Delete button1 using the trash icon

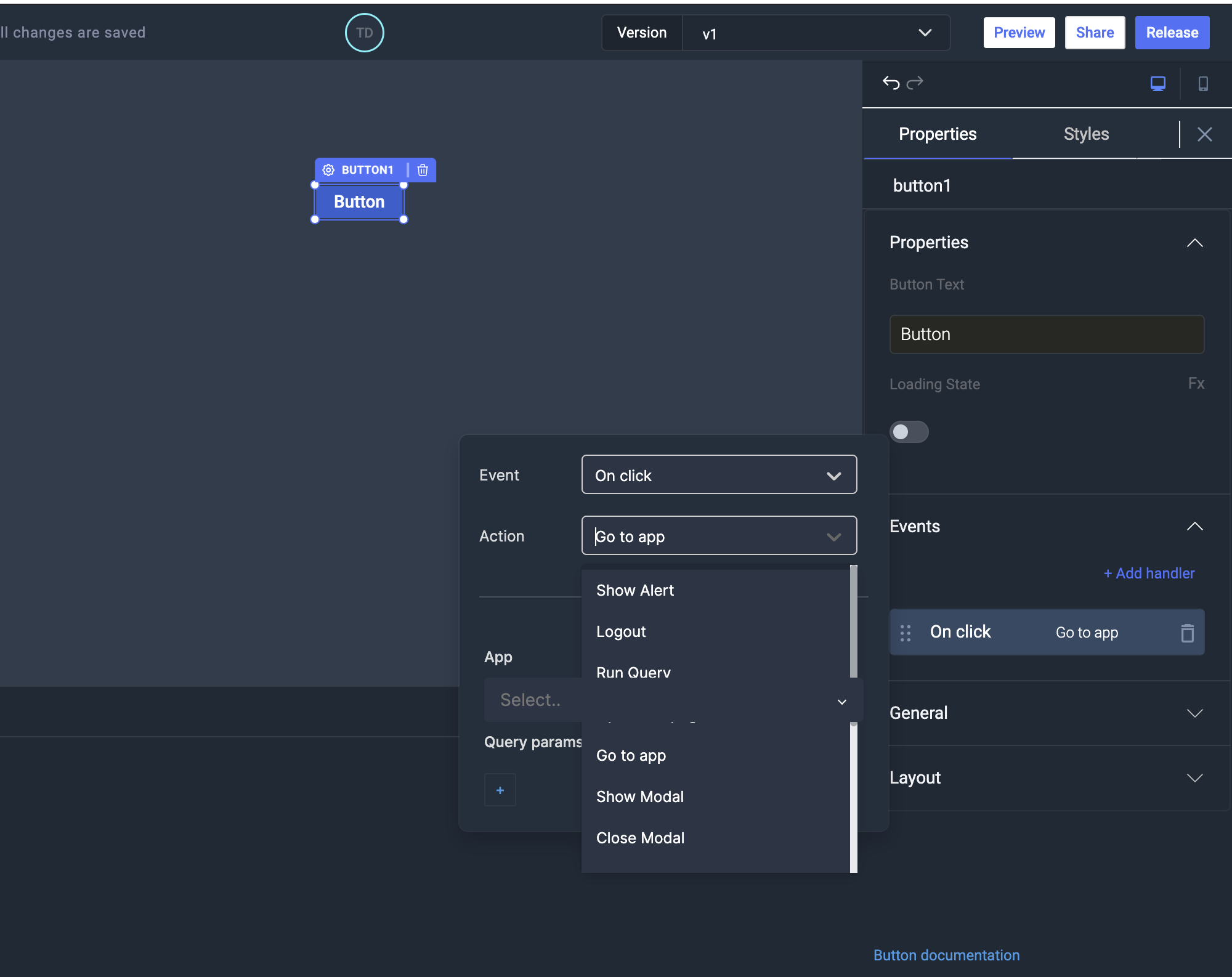tap(423, 170)
